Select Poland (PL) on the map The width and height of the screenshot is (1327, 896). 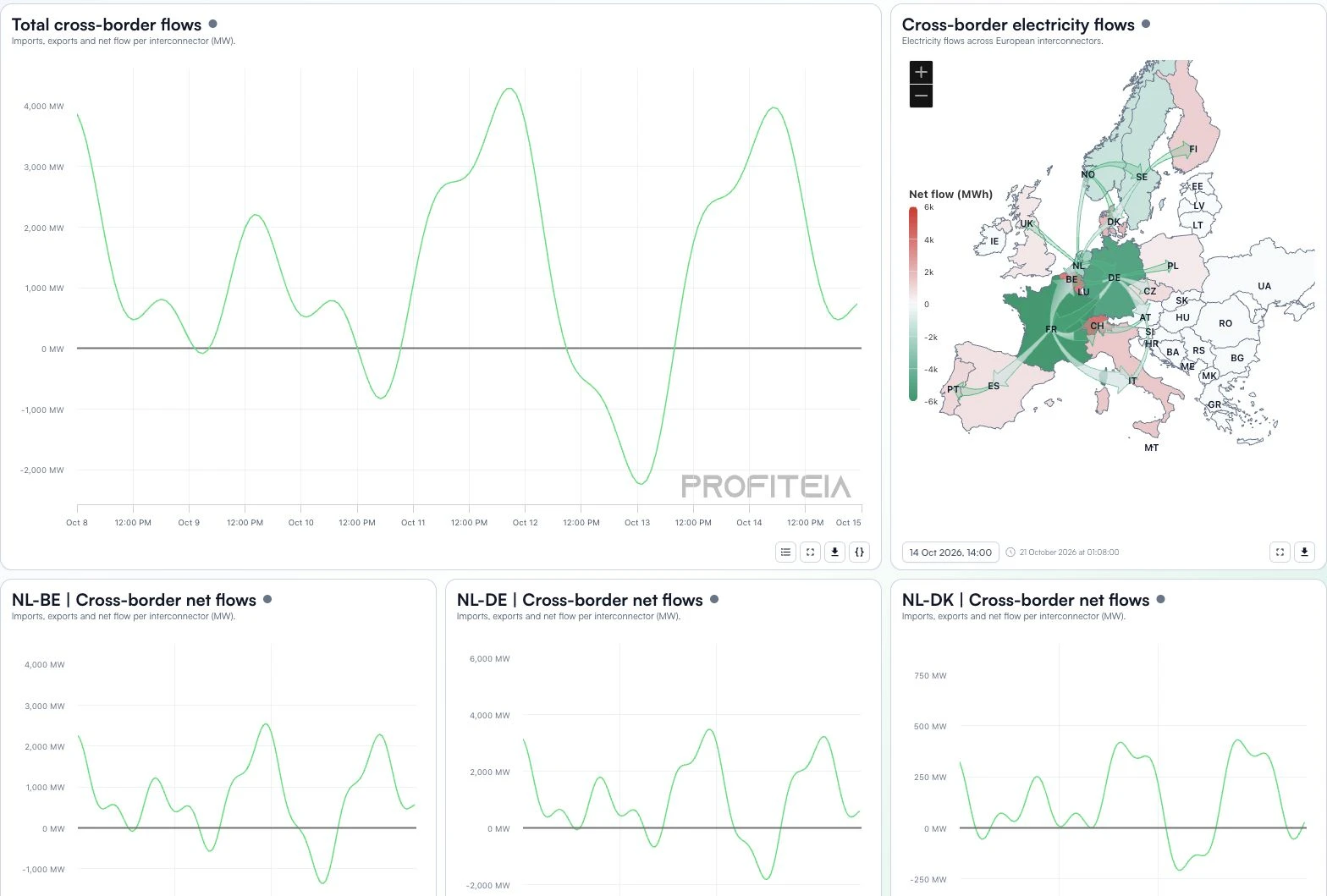click(x=1173, y=266)
